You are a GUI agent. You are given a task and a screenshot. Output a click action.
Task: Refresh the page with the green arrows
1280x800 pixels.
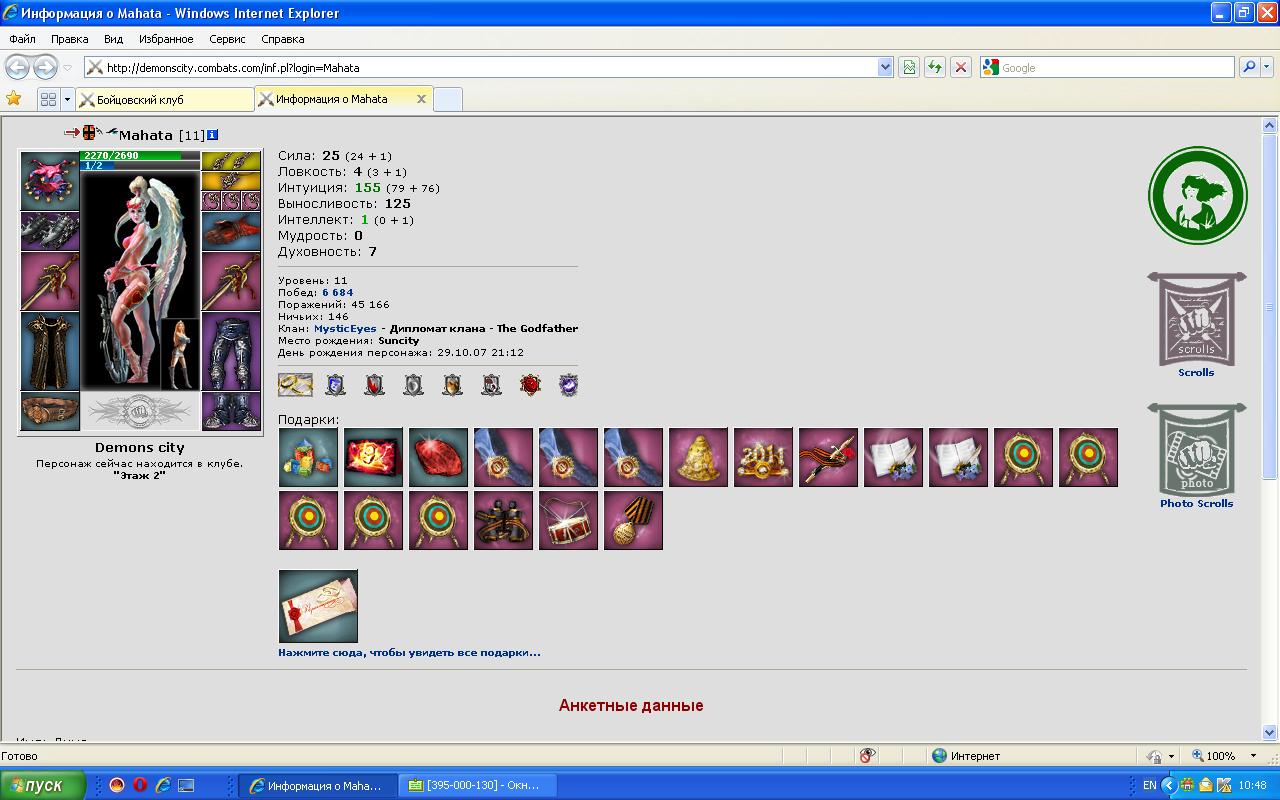coord(935,67)
